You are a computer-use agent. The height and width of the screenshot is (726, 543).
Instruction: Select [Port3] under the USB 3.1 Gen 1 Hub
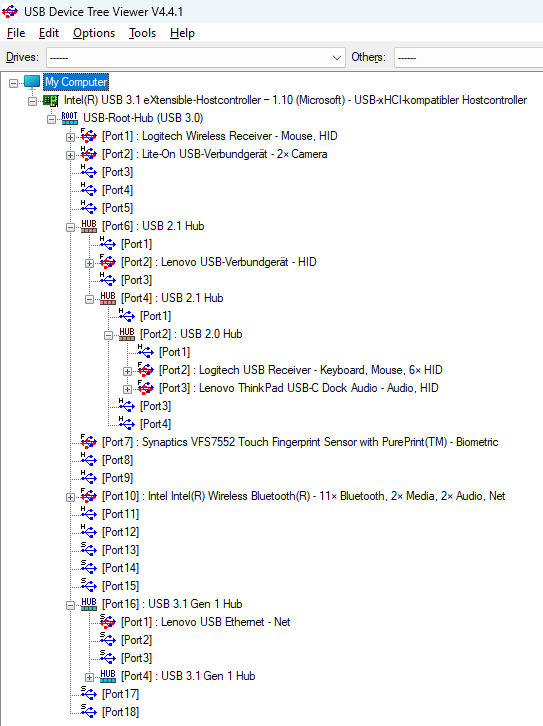[x=137, y=658]
